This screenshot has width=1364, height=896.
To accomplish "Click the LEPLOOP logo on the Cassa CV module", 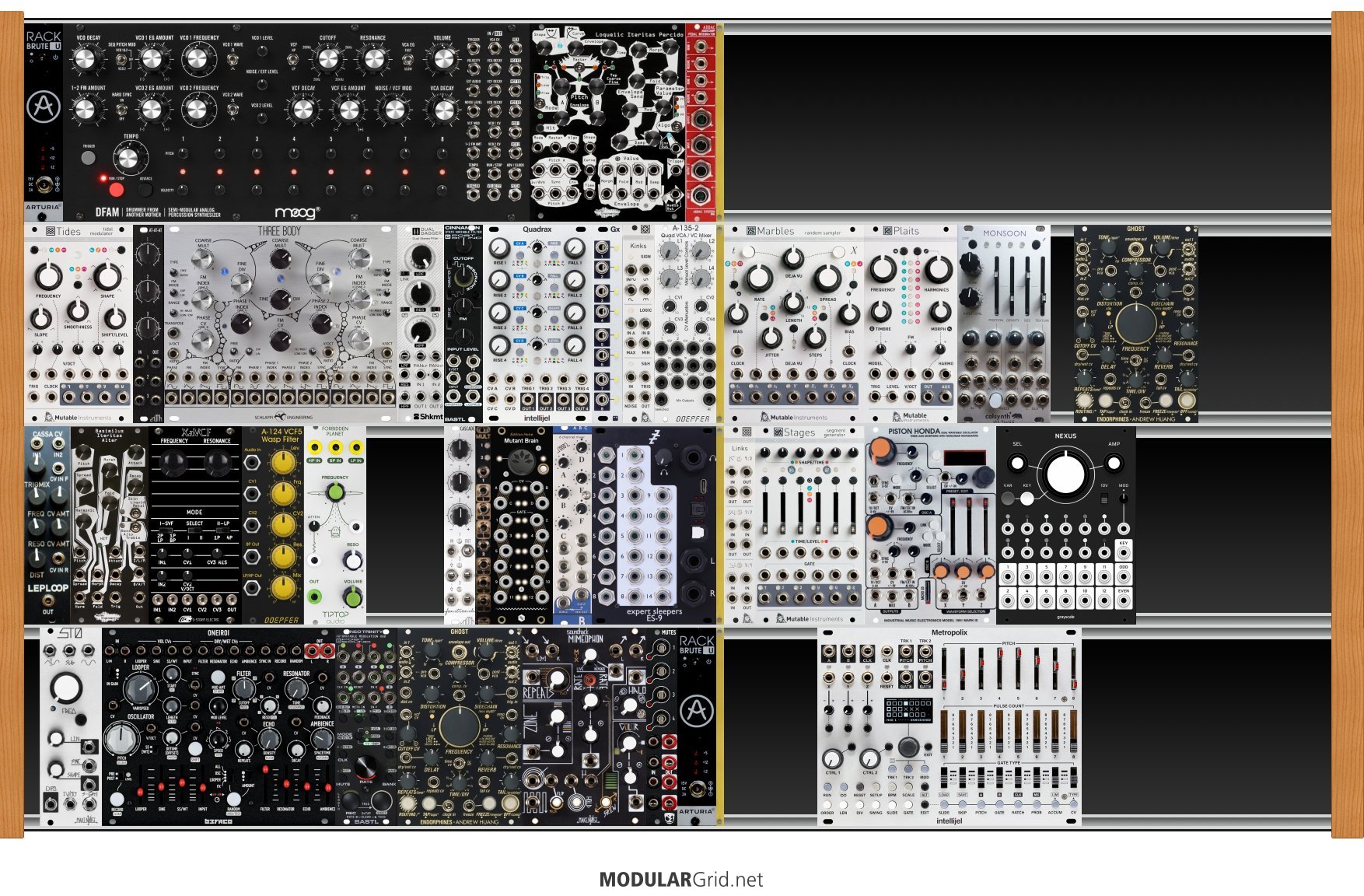I will click(x=48, y=589).
